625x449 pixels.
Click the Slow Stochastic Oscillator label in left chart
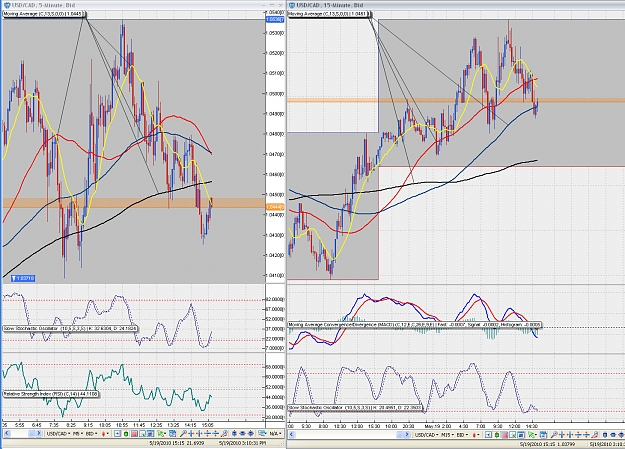(x=70, y=329)
